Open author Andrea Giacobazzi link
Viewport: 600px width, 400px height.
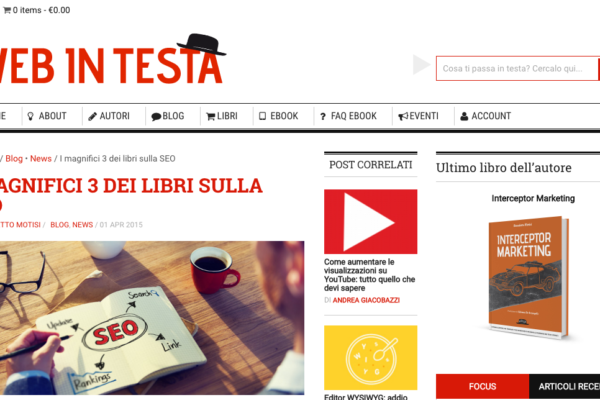[x=366, y=300]
